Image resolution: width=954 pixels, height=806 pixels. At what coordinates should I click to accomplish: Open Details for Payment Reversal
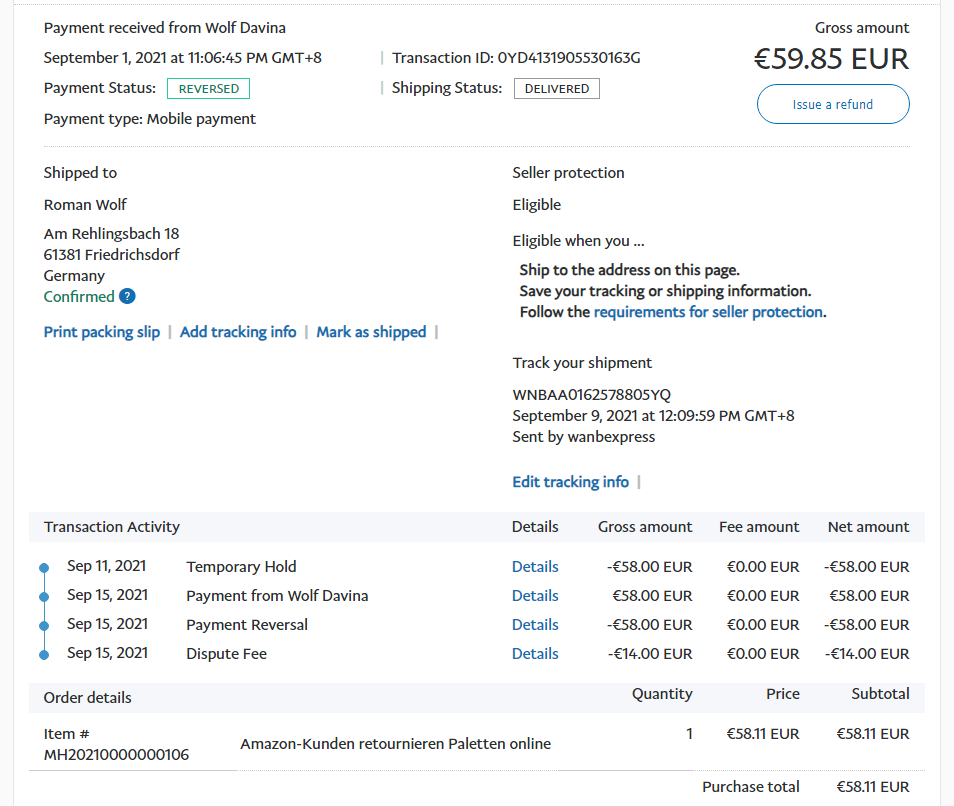(x=535, y=625)
